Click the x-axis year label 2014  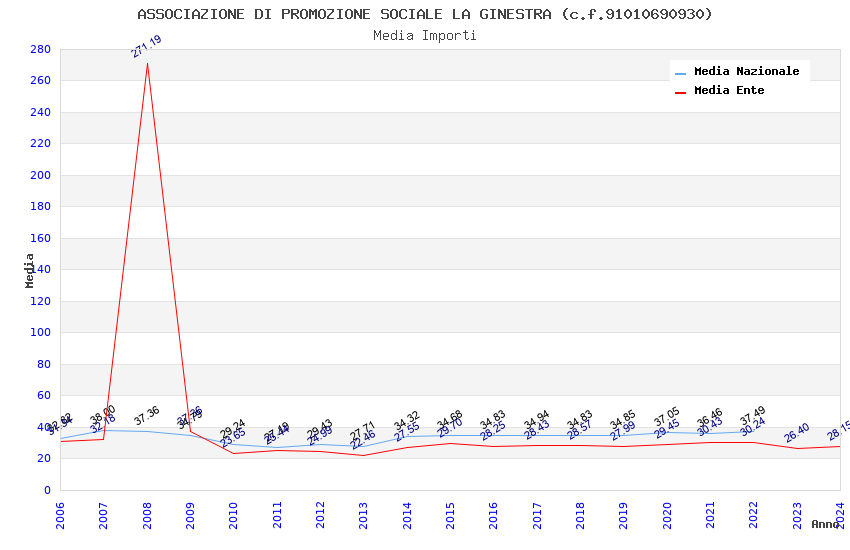tap(407, 515)
